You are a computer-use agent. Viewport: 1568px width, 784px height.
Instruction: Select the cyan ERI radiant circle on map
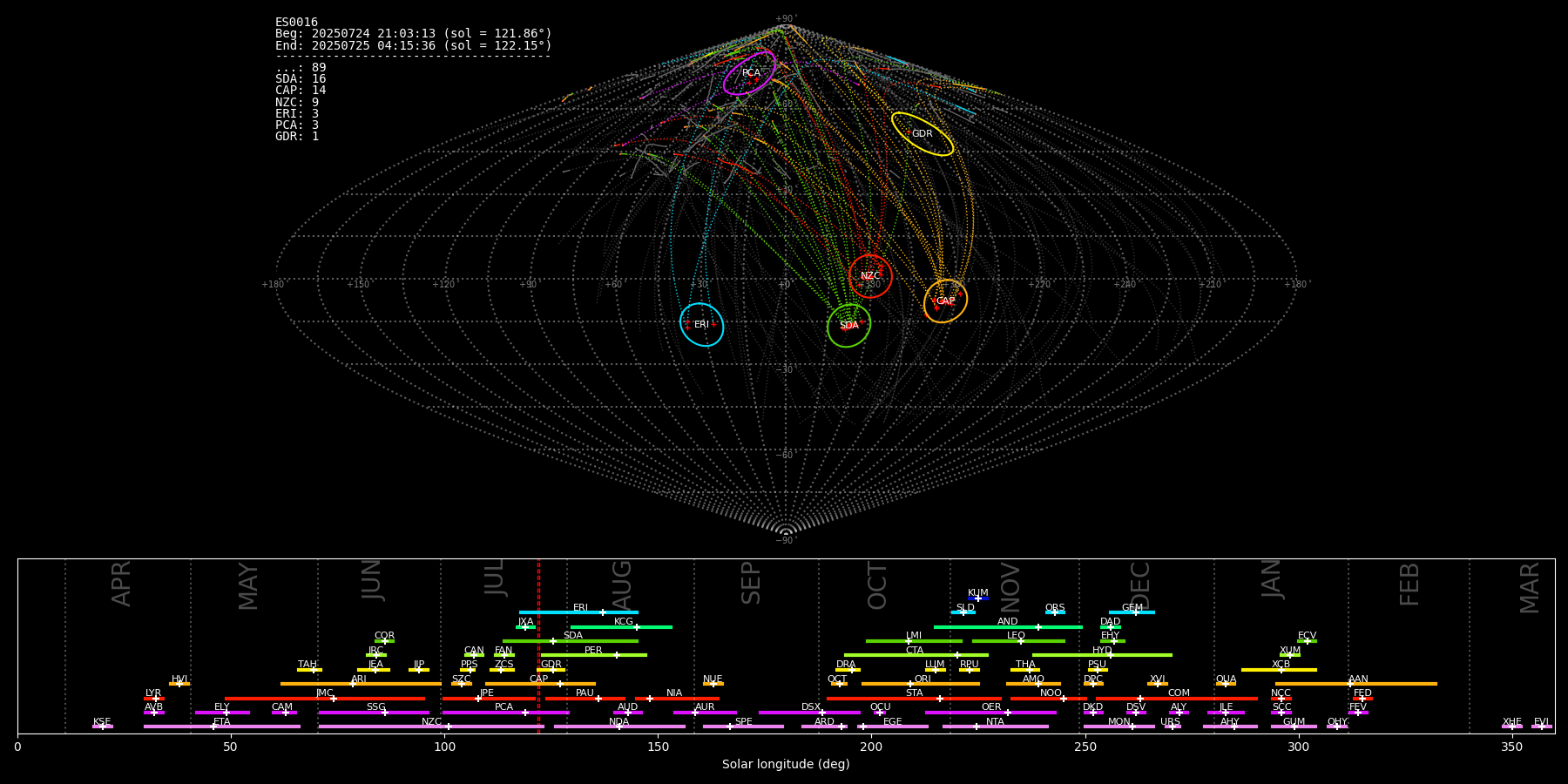pyautogui.click(x=701, y=325)
